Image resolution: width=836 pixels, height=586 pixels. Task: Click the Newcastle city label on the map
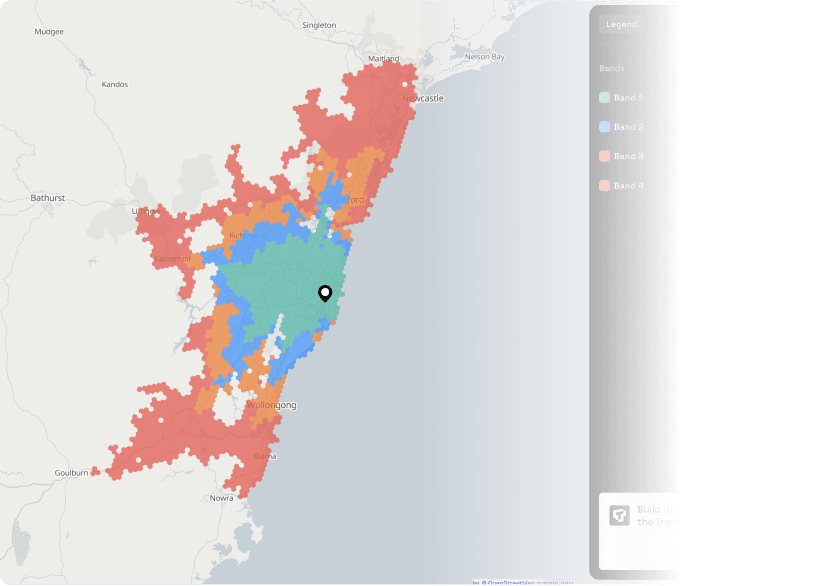click(x=422, y=99)
